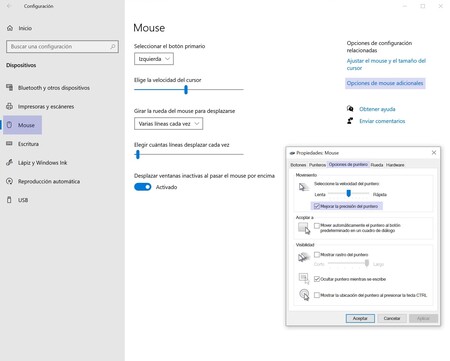Click the CTRL pointer location icon

tap(304, 294)
